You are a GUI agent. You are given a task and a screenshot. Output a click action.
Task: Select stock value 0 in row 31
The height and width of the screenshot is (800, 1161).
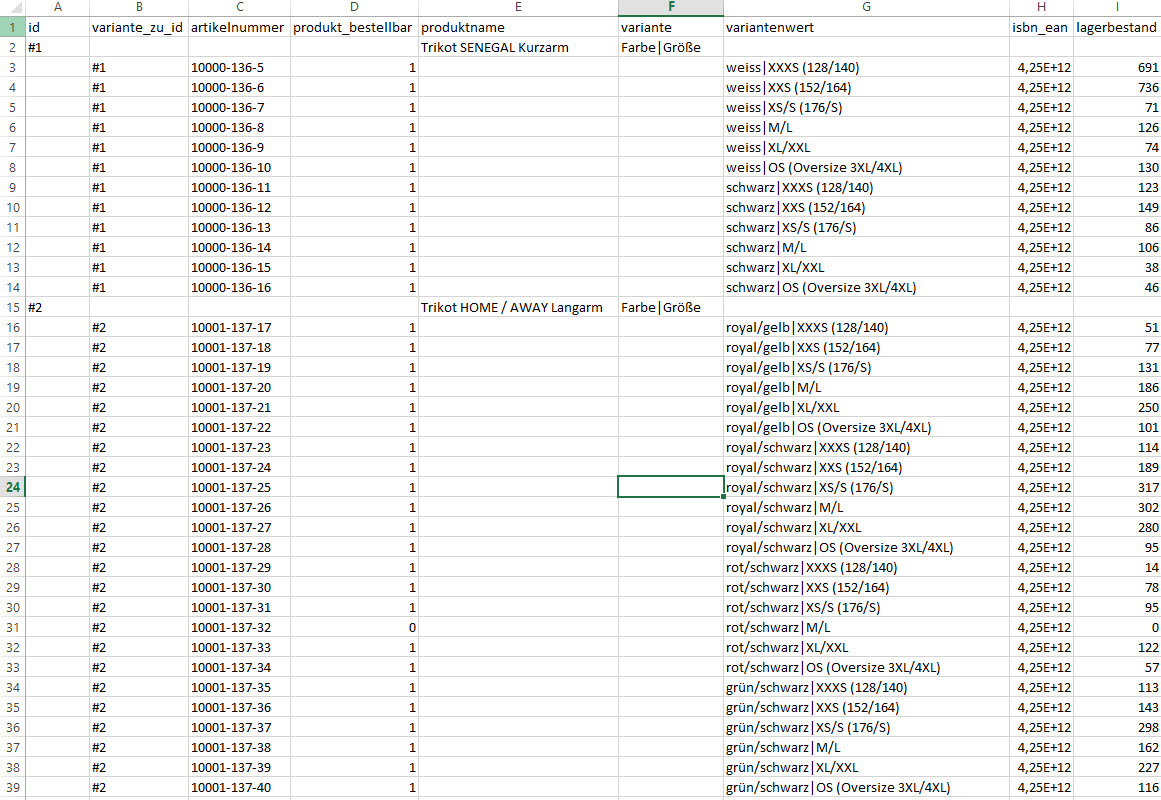[1117, 627]
